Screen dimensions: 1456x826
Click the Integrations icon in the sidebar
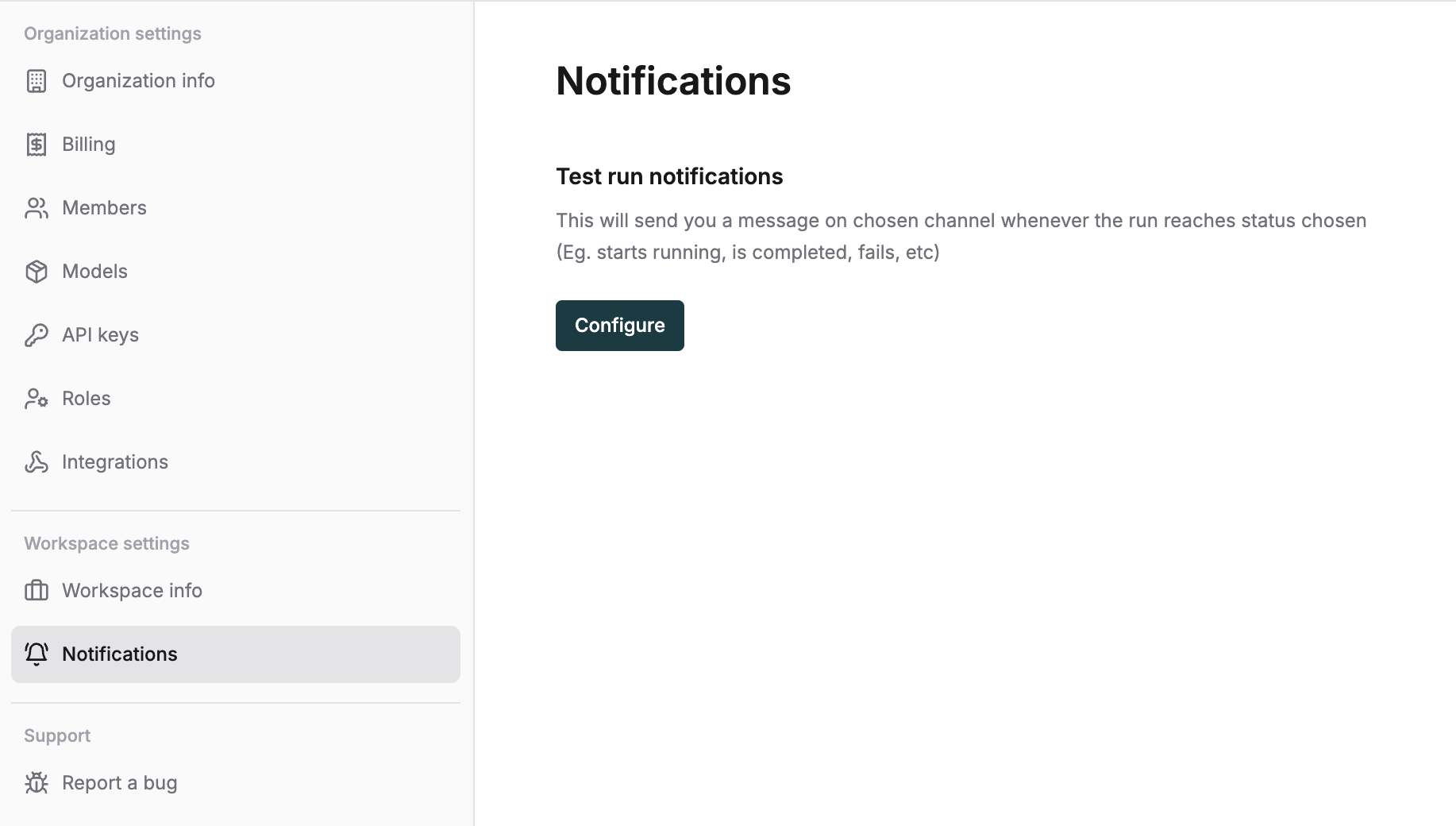pyautogui.click(x=37, y=461)
